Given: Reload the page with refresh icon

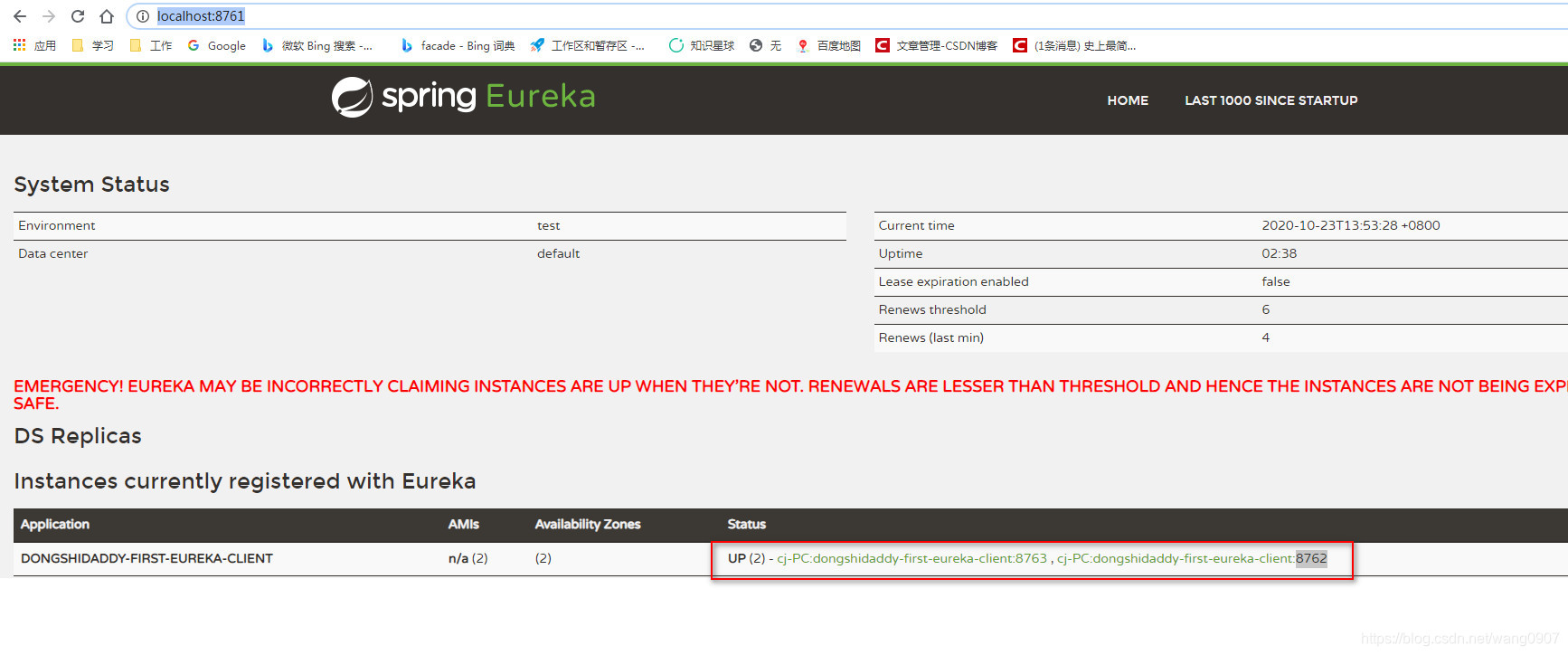Looking at the screenshot, I should point(78,16).
